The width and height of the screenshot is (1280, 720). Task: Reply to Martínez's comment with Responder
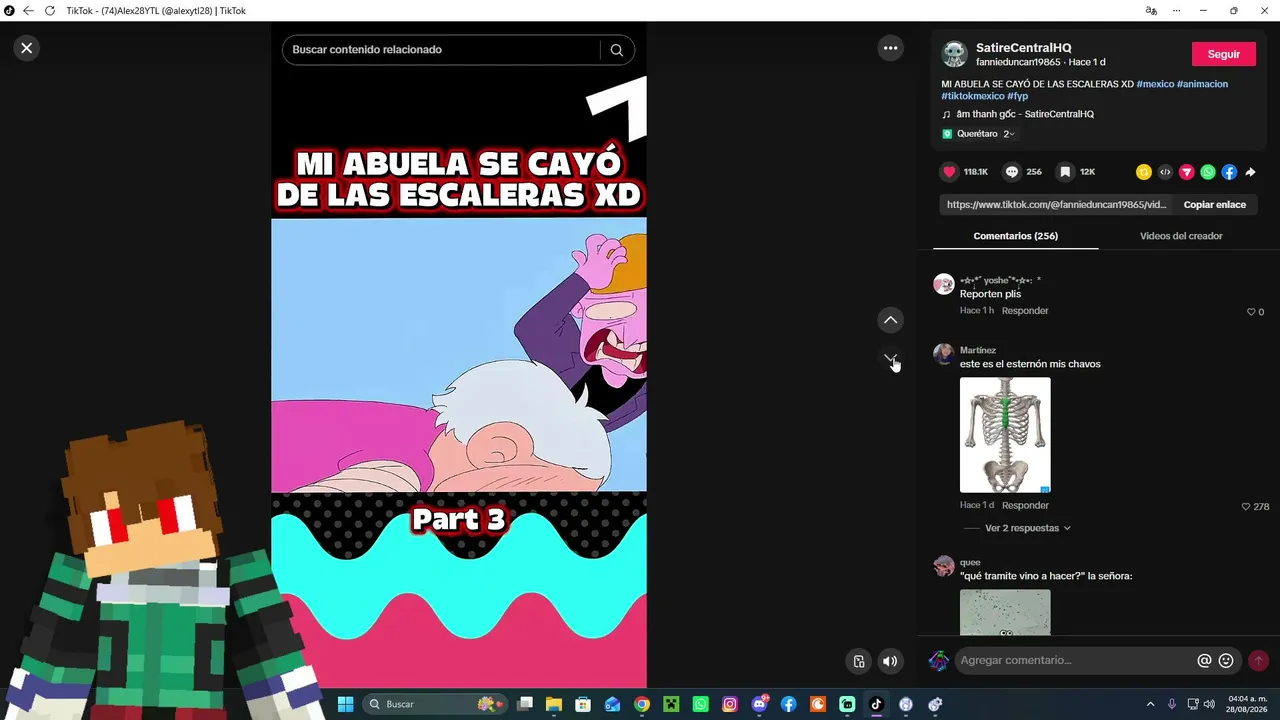(x=1025, y=506)
